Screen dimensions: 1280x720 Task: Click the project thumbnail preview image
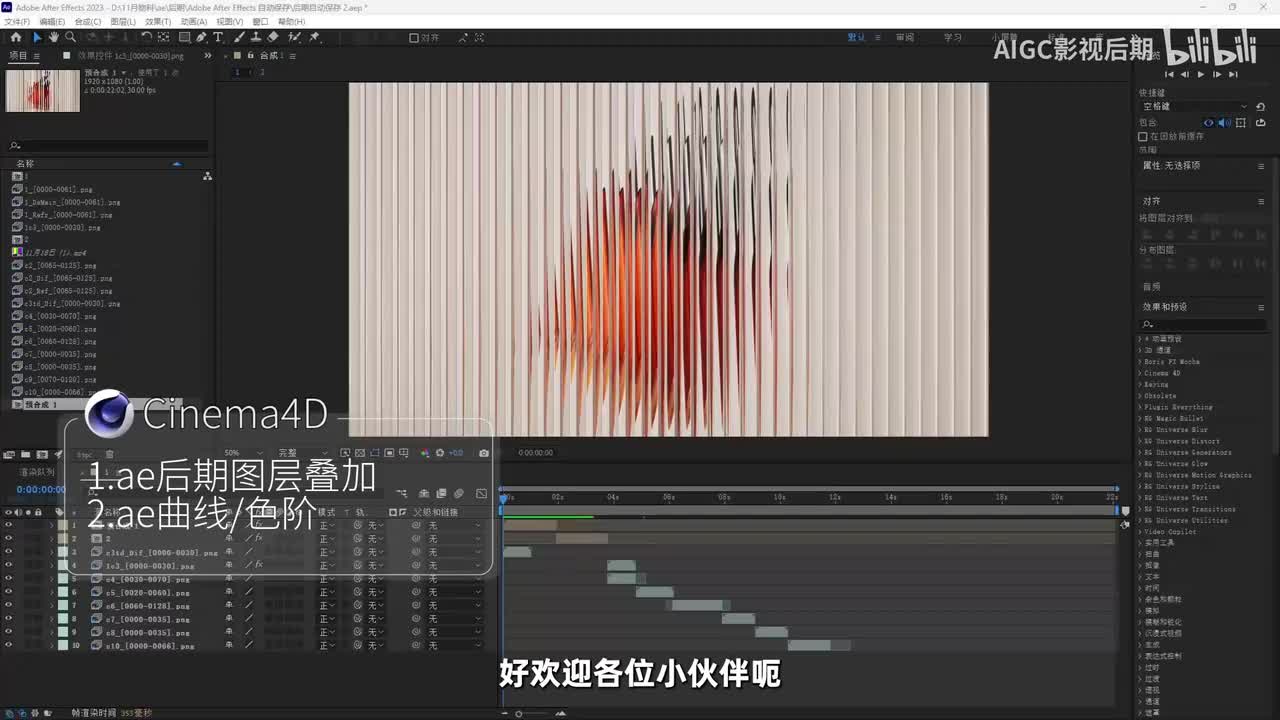[x=42, y=90]
